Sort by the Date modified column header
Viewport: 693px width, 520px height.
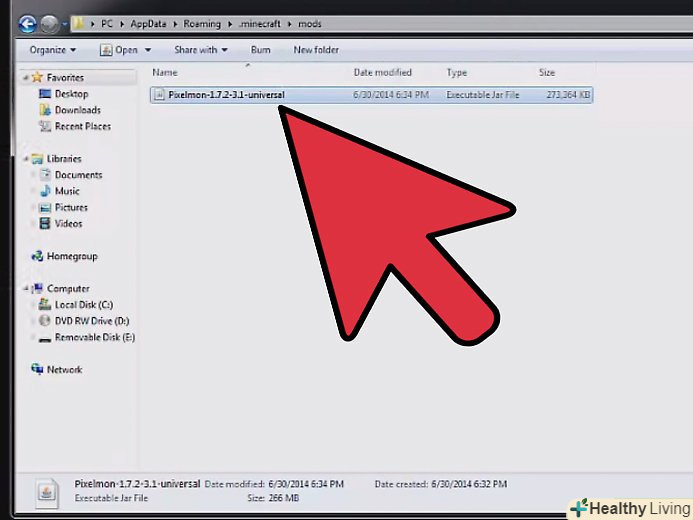click(382, 72)
